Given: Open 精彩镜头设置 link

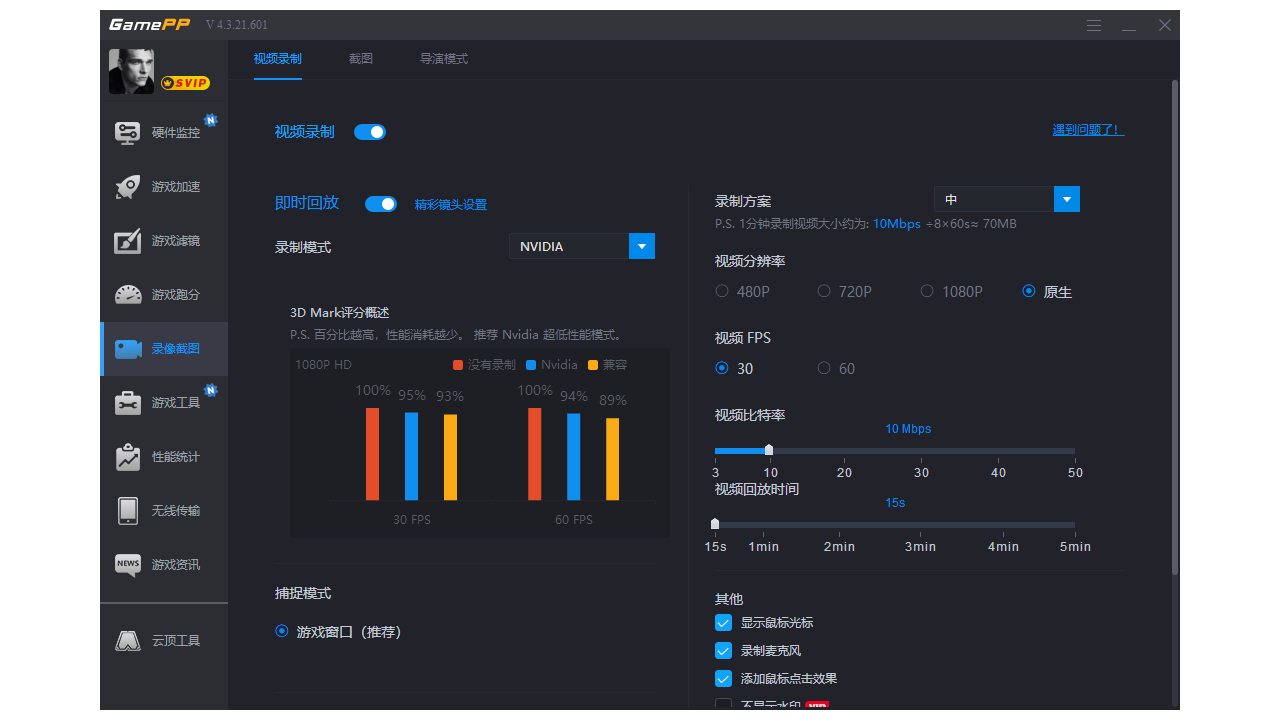Looking at the screenshot, I should point(451,205).
